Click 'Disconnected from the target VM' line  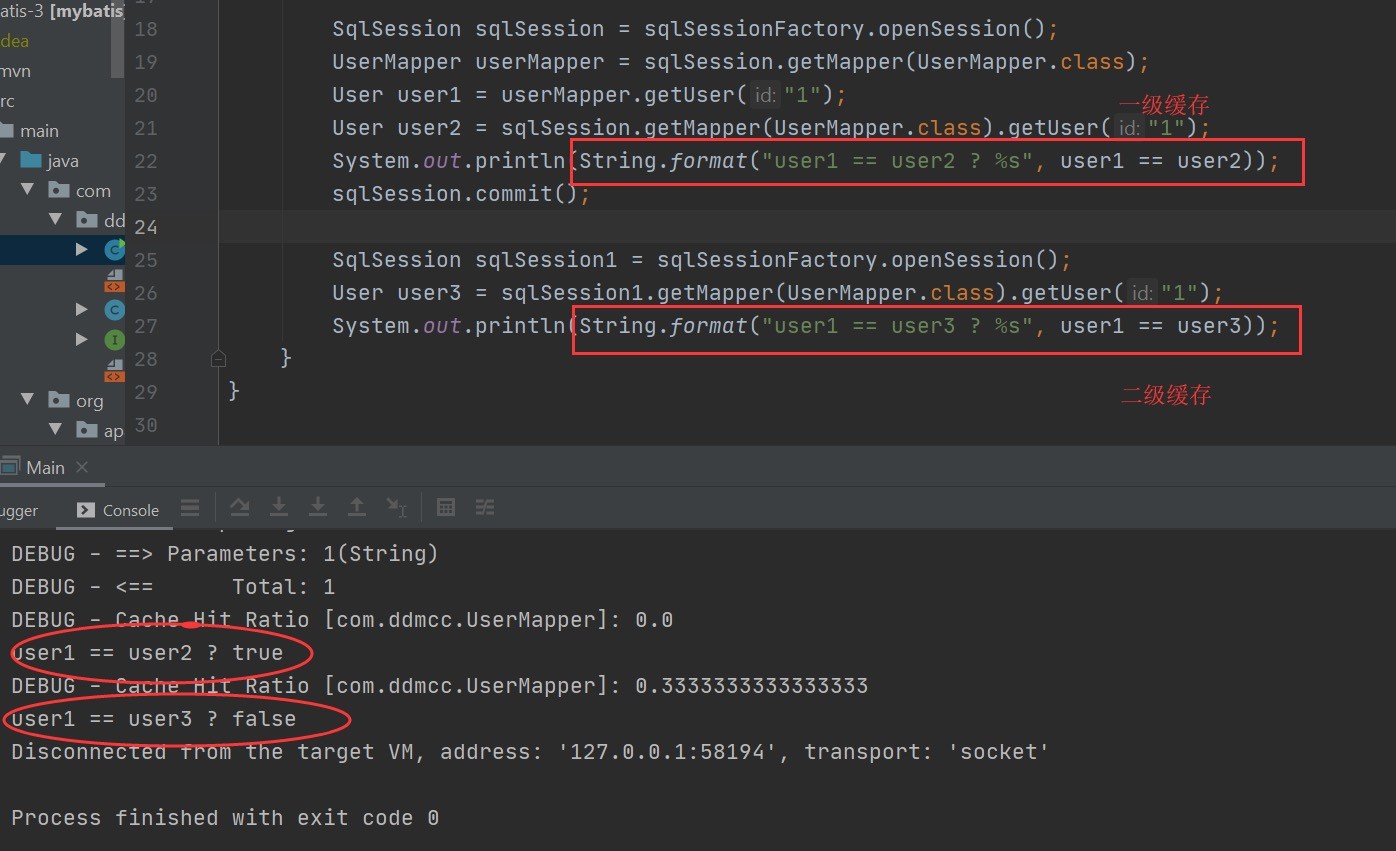pyautogui.click(x=530, y=752)
